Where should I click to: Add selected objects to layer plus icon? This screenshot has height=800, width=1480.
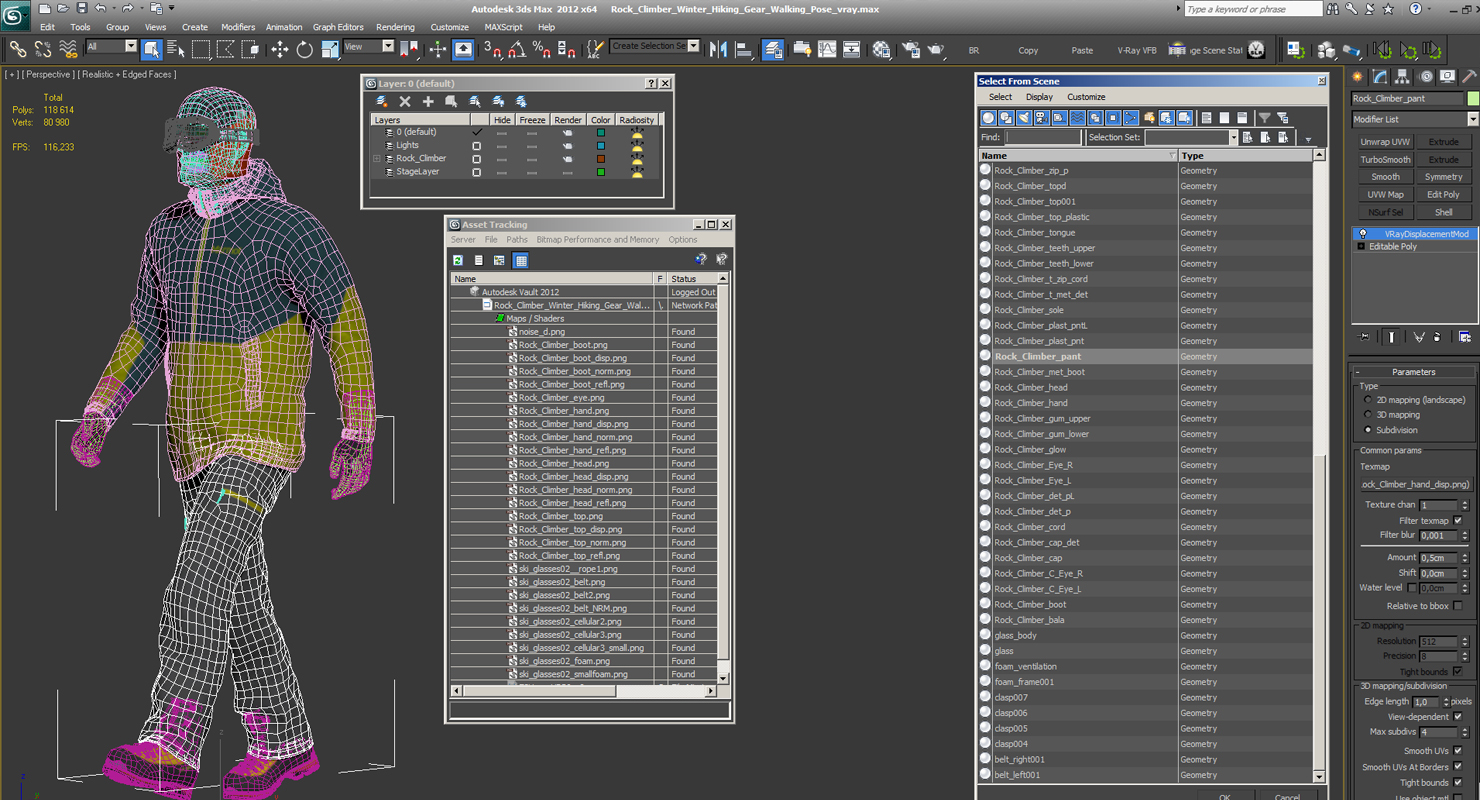point(428,101)
